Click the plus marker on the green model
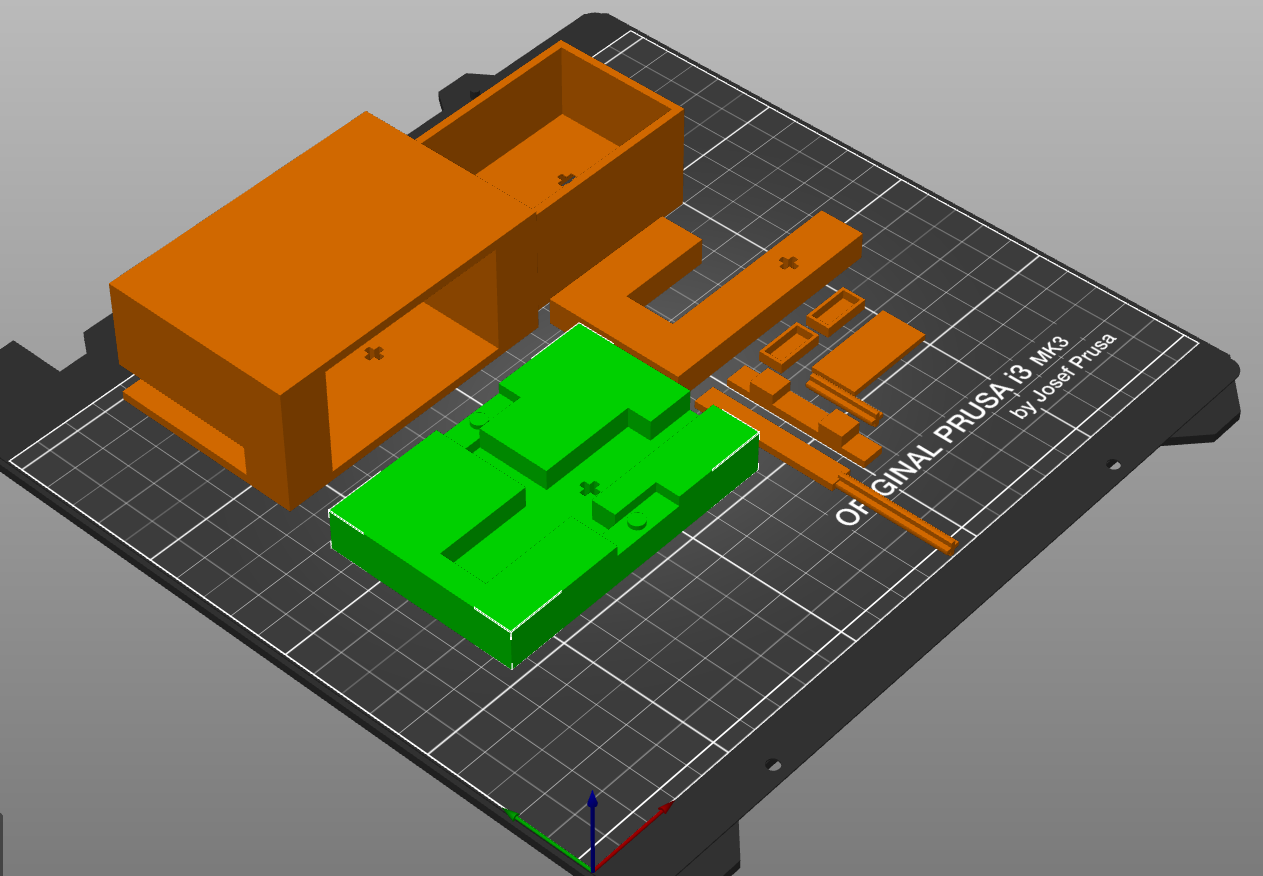The width and height of the screenshot is (1263, 876). click(x=588, y=489)
